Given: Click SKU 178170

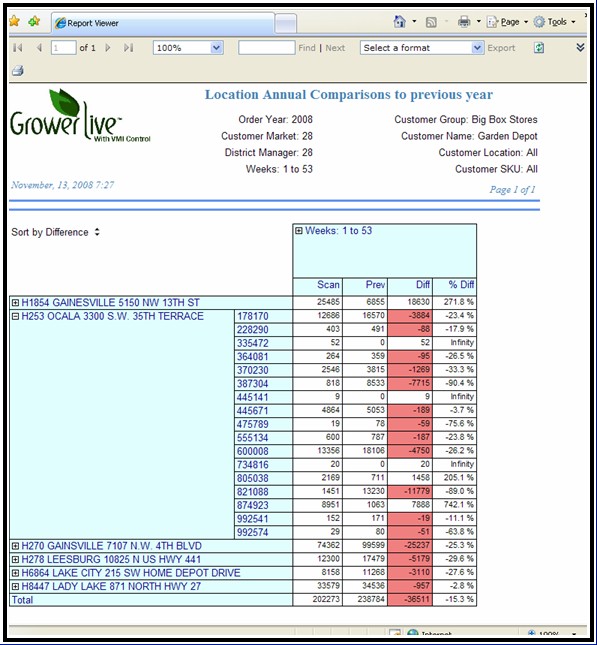Looking at the screenshot, I should (x=253, y=316).
